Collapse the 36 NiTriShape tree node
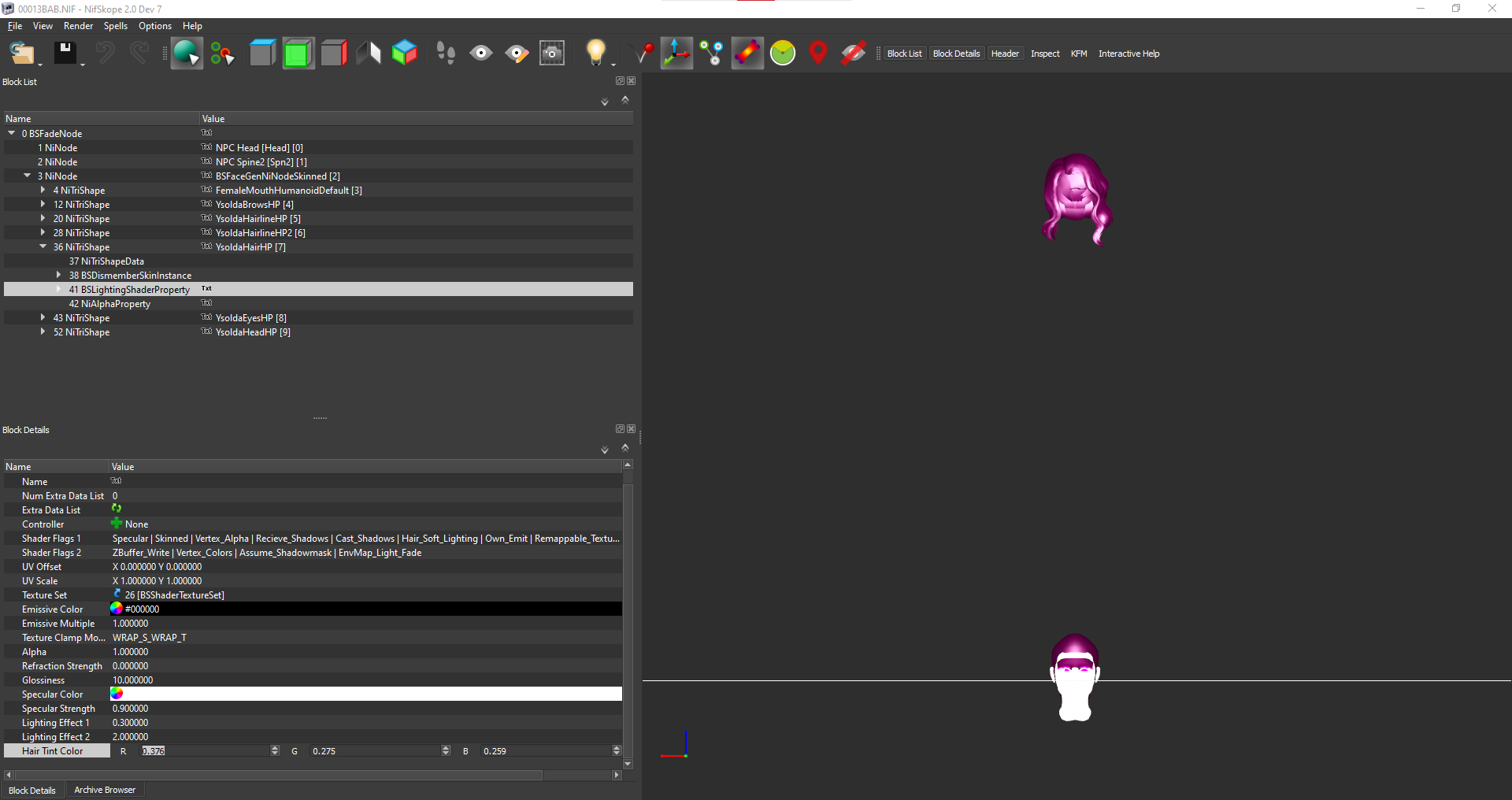Viewport: 1512px width, 800px height. click(43, 246)
